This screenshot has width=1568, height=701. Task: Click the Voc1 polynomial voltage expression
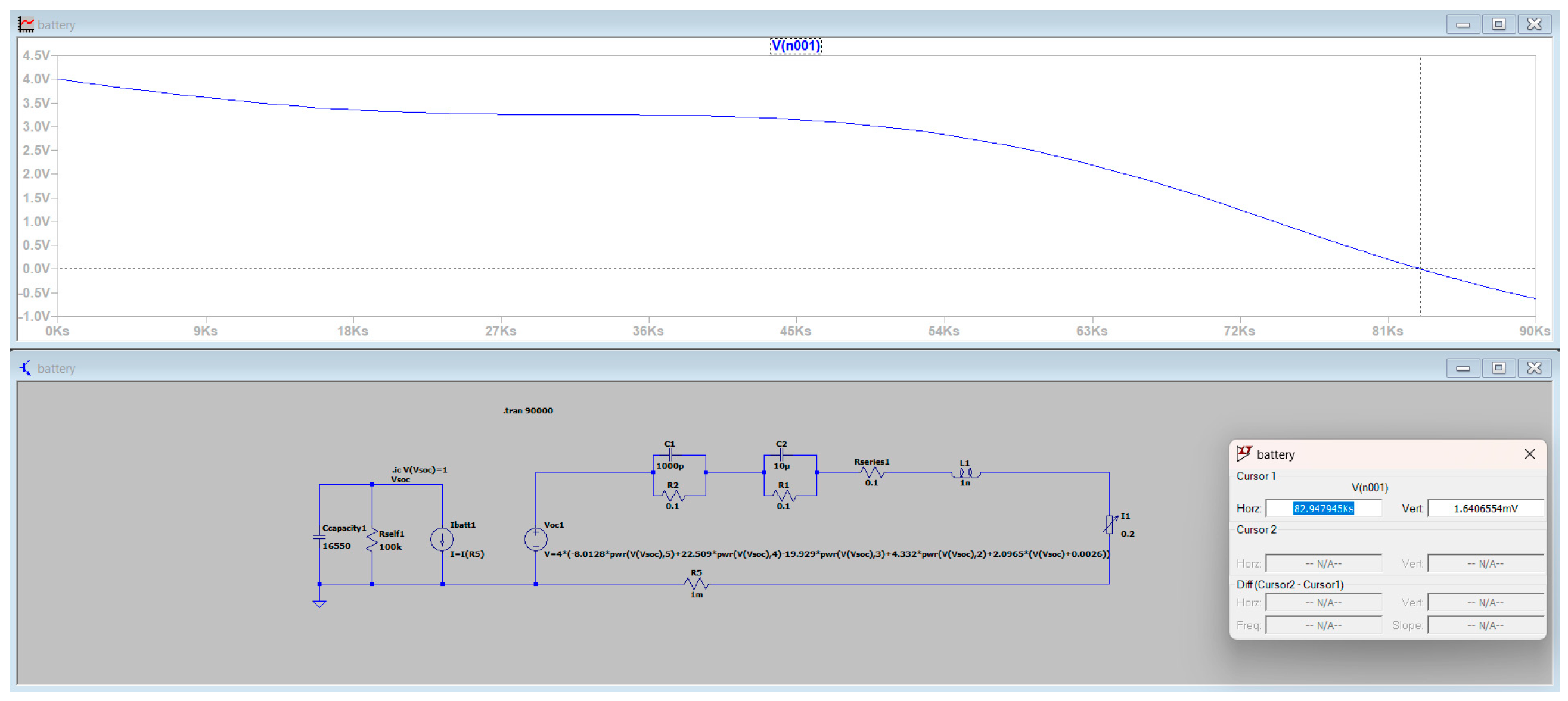tap(826, 554)
